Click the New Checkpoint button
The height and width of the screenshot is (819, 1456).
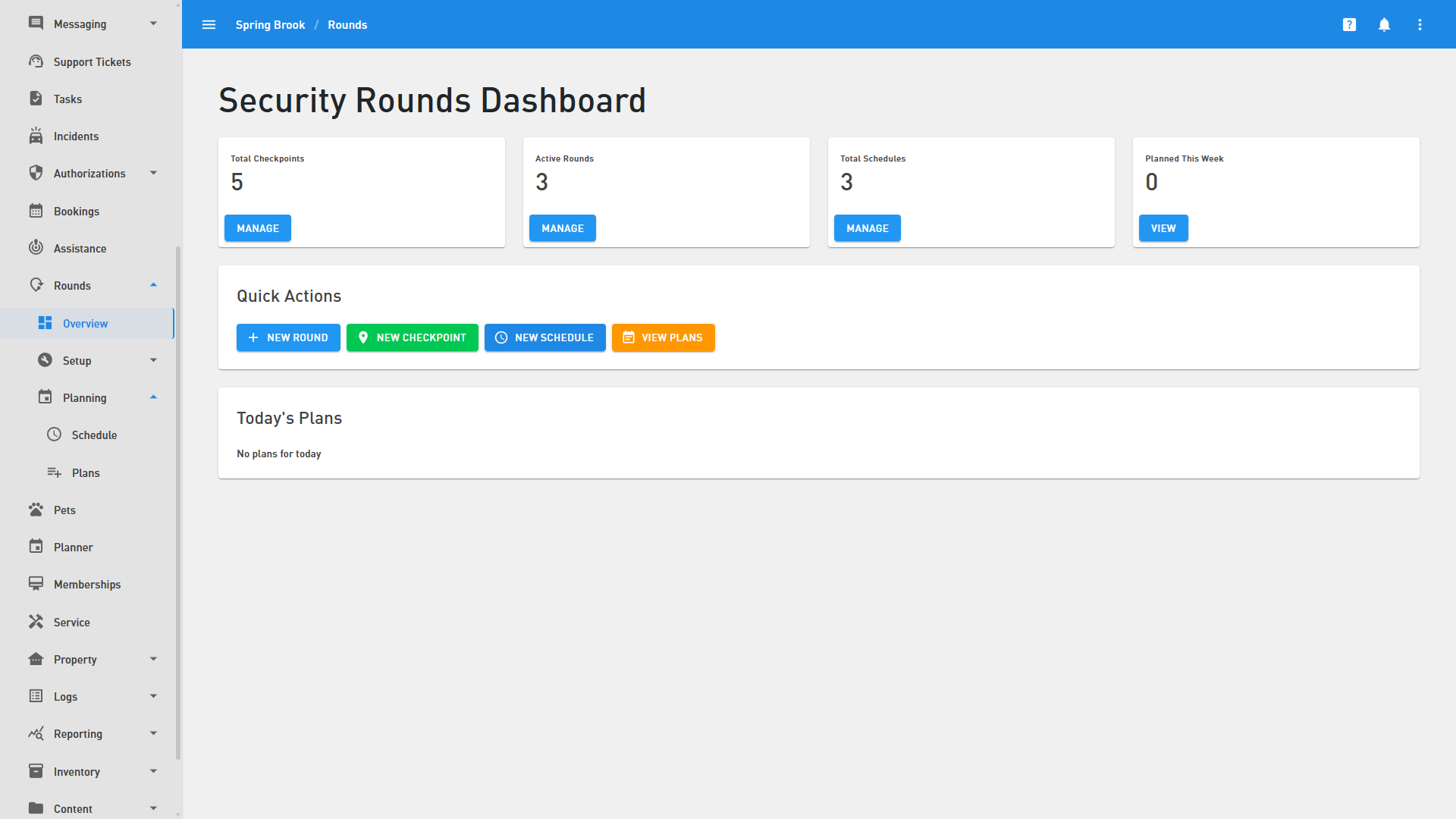tap(412, 337)
